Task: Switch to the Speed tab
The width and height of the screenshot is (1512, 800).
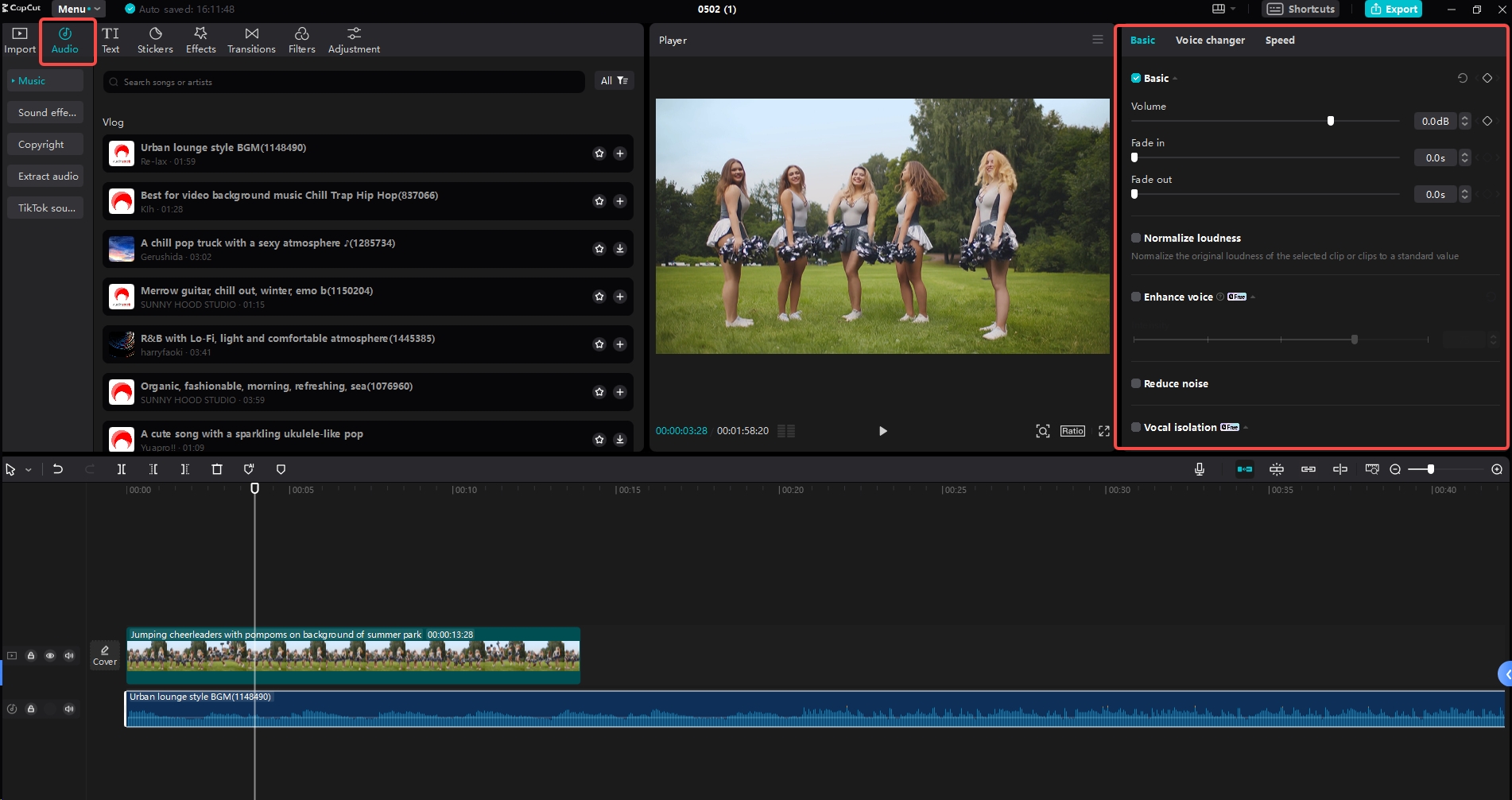Action: click(x=1279, y=41)
